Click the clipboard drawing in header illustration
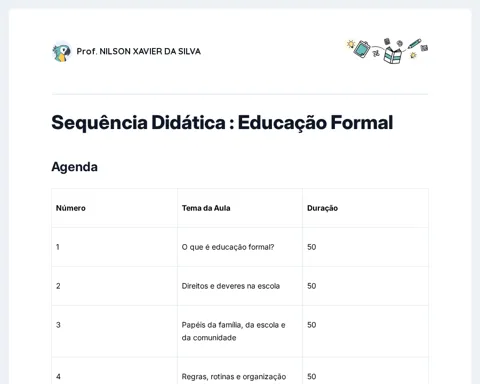Image resolution: width=480 pixels, height=384 pixels. click(362, 49)
